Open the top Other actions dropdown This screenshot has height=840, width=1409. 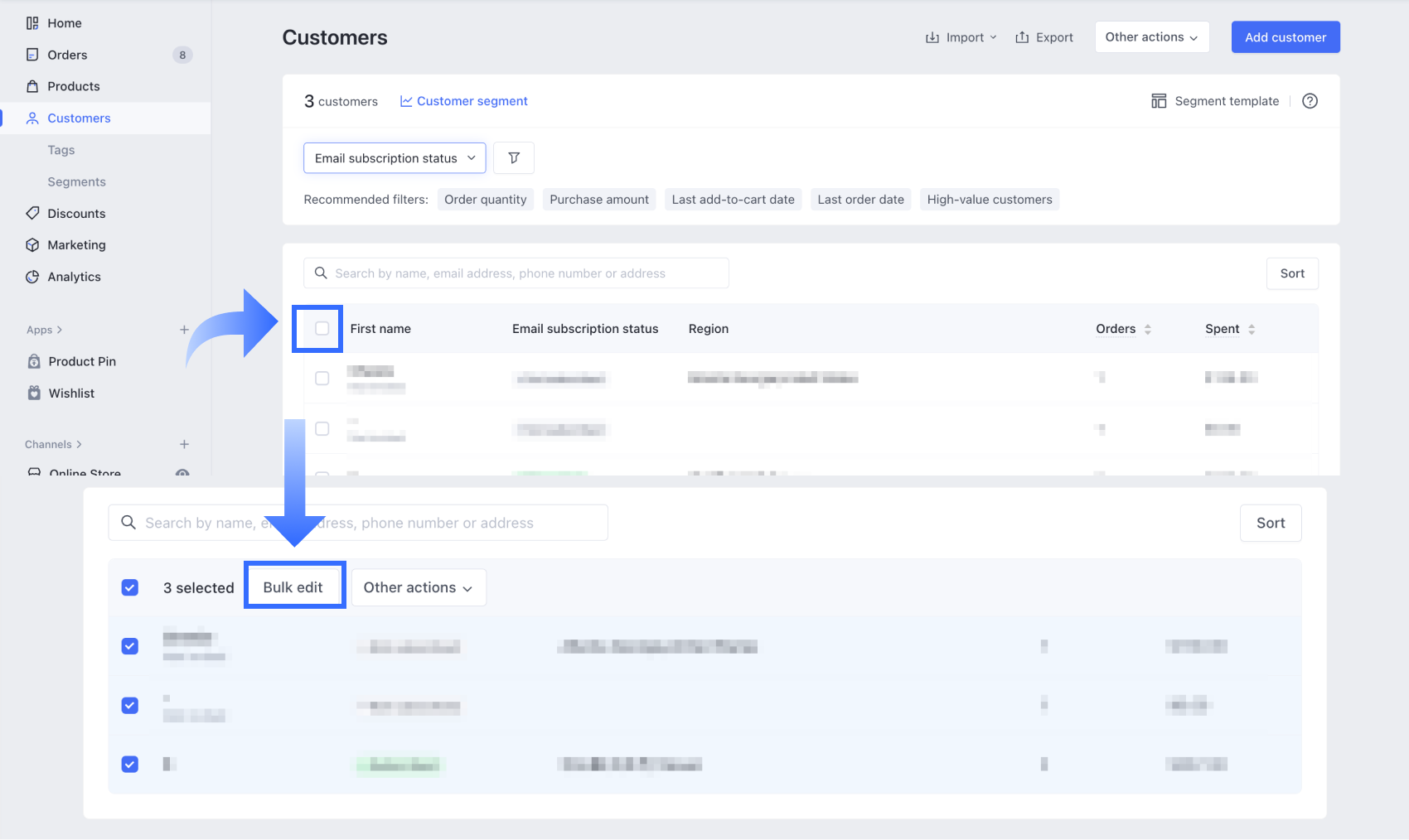(x=1151, y=37)
